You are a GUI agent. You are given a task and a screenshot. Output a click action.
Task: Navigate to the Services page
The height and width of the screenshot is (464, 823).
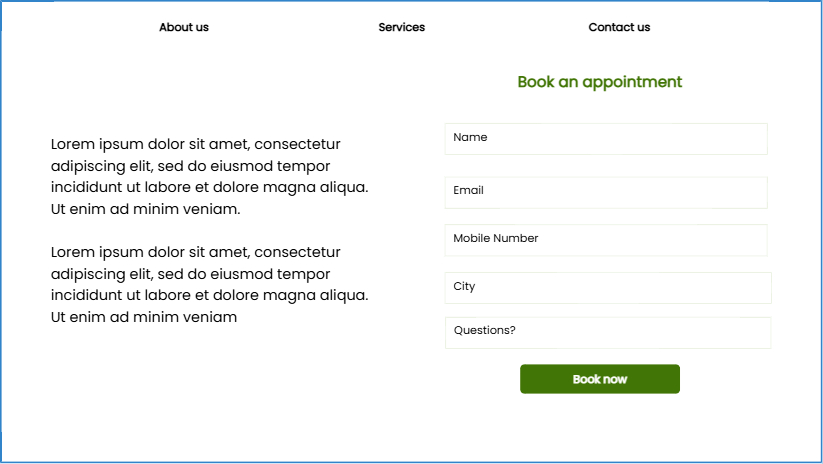click(x=402, y=28)
